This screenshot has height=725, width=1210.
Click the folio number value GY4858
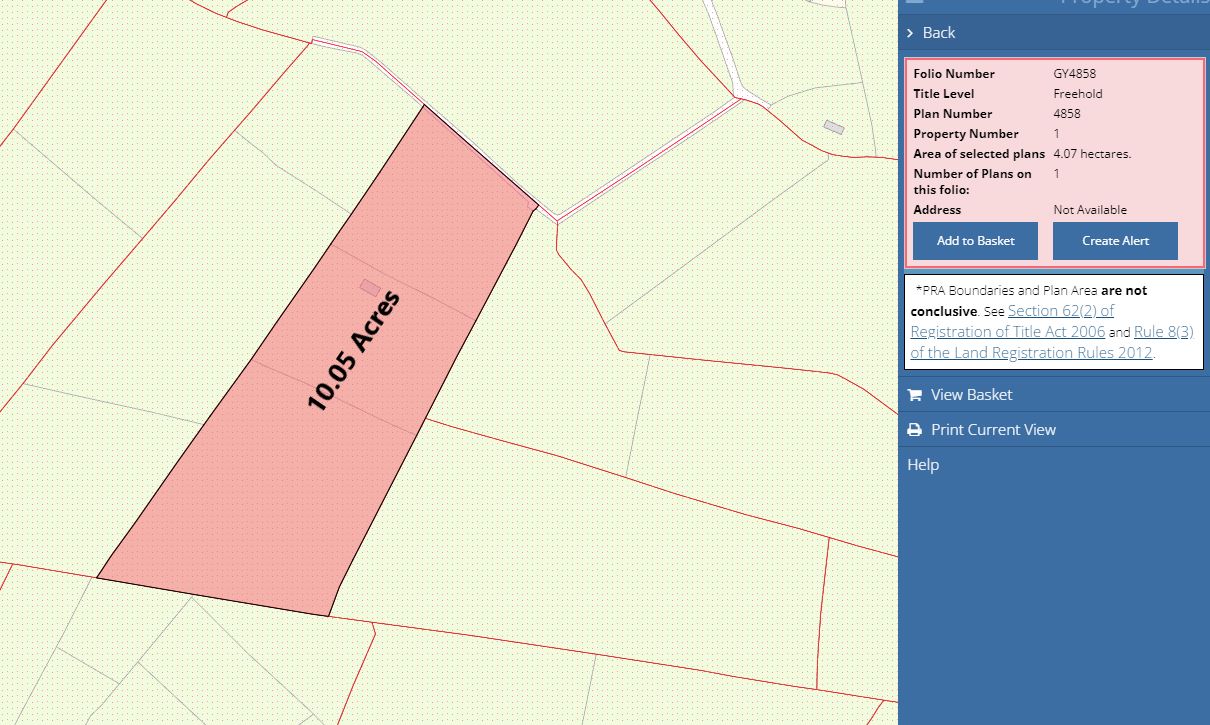point(1075,74)
